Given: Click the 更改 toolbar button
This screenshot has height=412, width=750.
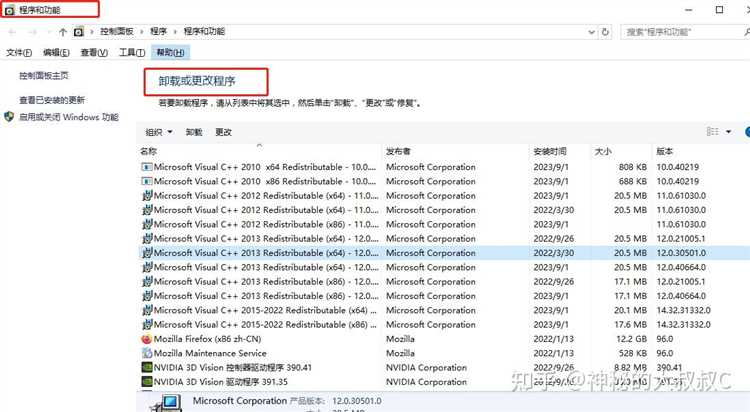Looking at the screenshot, I should [x=223, y=132].
